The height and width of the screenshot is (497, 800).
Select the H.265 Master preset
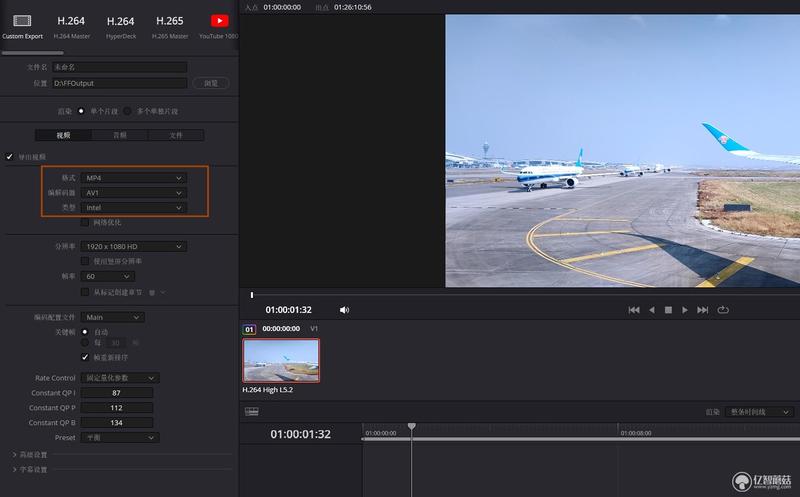170,27
